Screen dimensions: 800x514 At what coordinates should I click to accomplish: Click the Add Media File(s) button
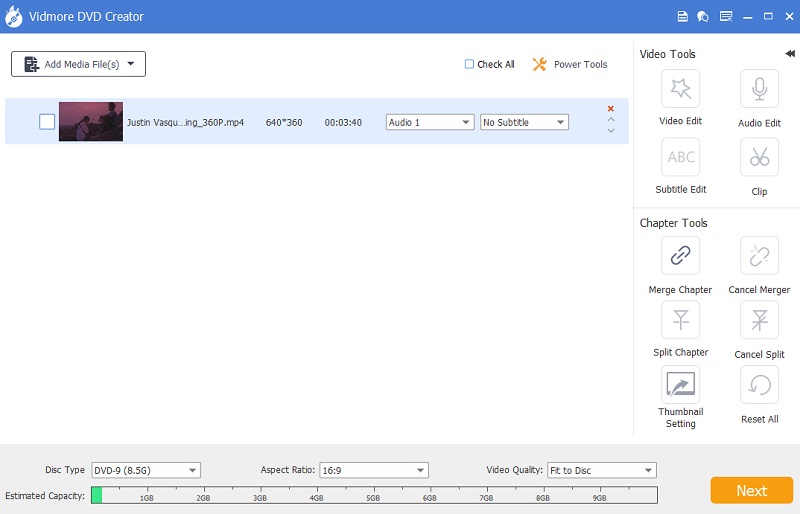pyautogui.click(x=78, y=64)
